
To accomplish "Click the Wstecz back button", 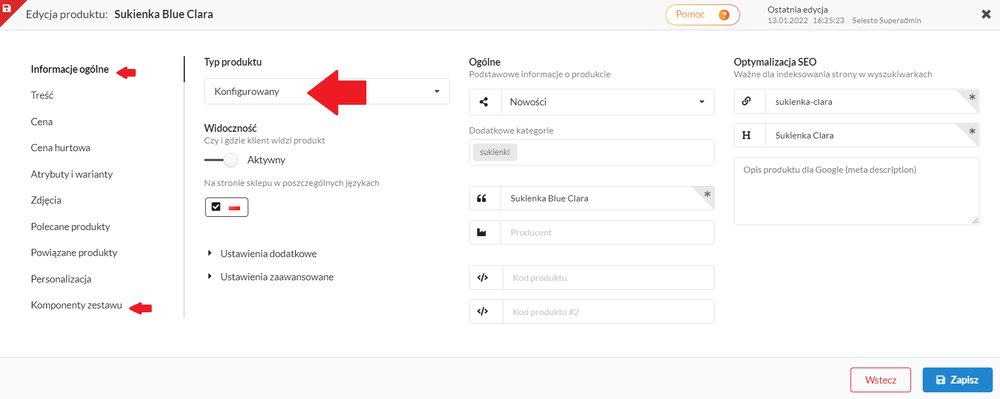I will coord(880,380).
